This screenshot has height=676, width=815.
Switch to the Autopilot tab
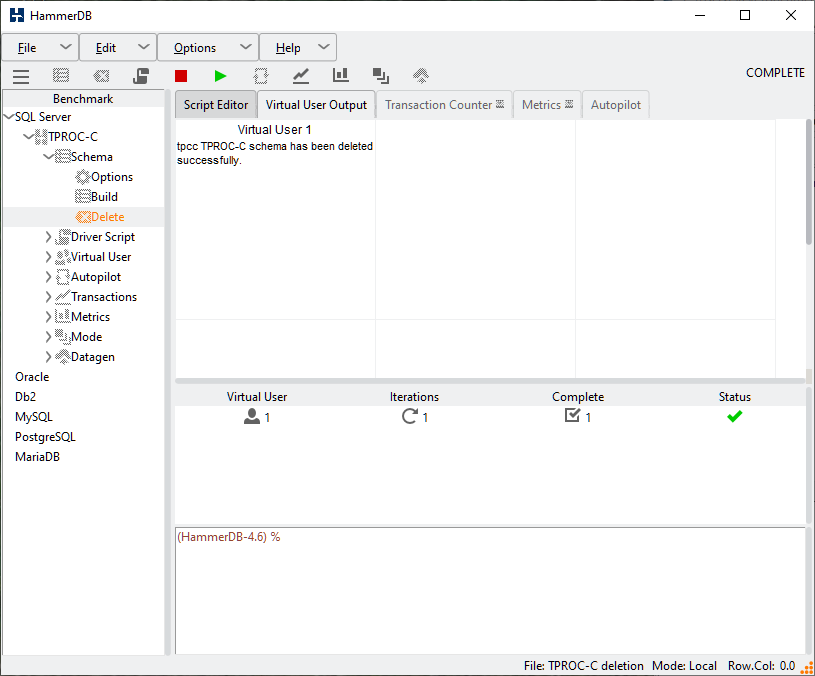pos(615,105)
